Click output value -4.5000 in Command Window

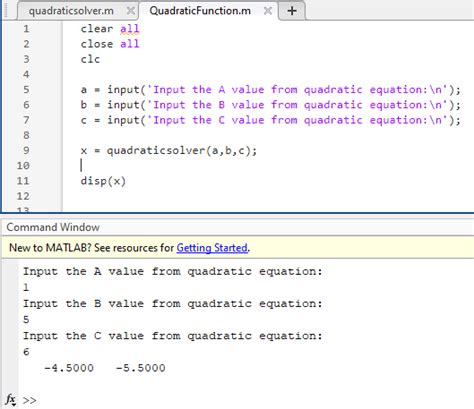tap(69, 368)
